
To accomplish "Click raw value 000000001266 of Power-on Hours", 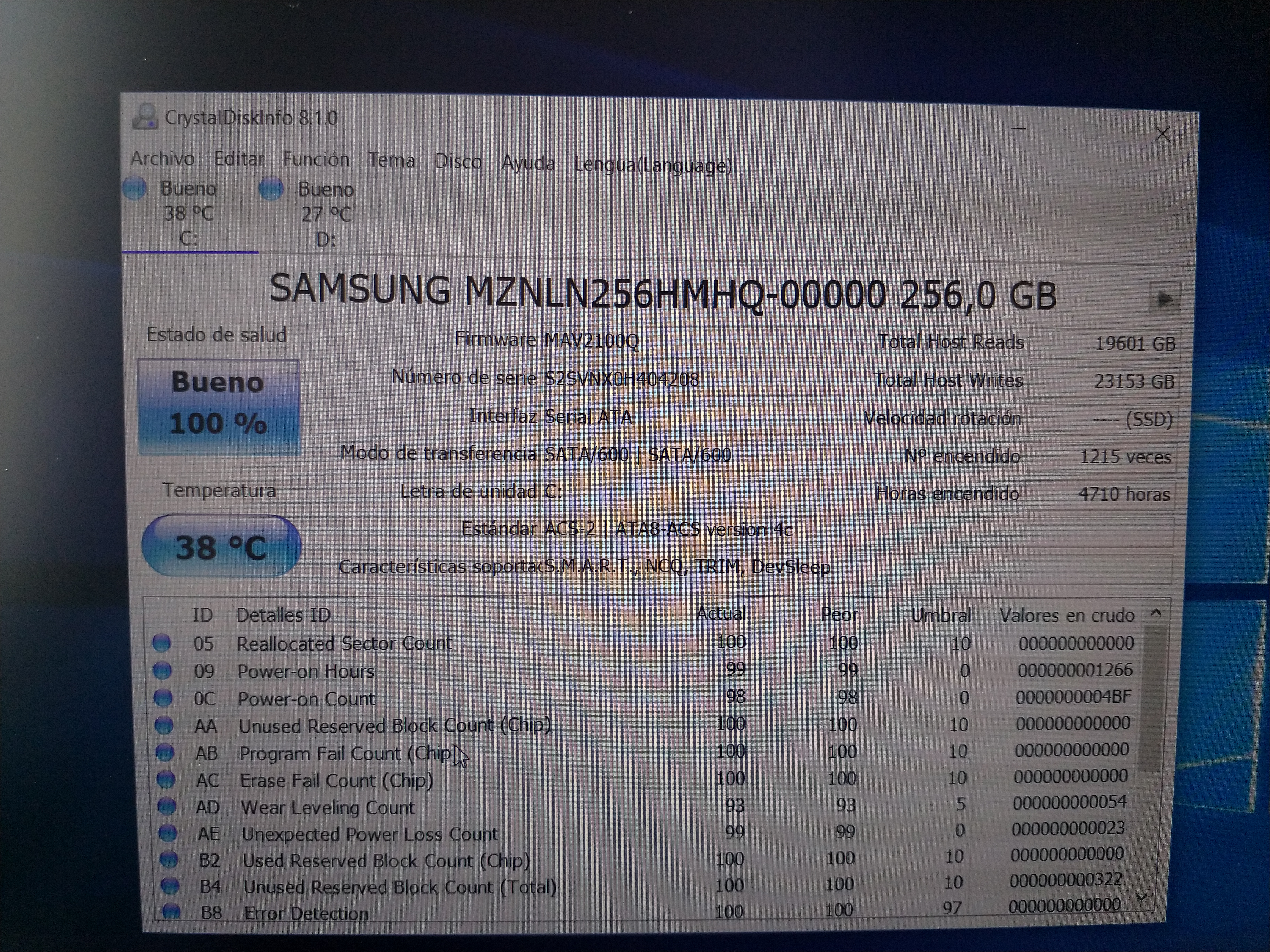I will tap(1075, 670).
